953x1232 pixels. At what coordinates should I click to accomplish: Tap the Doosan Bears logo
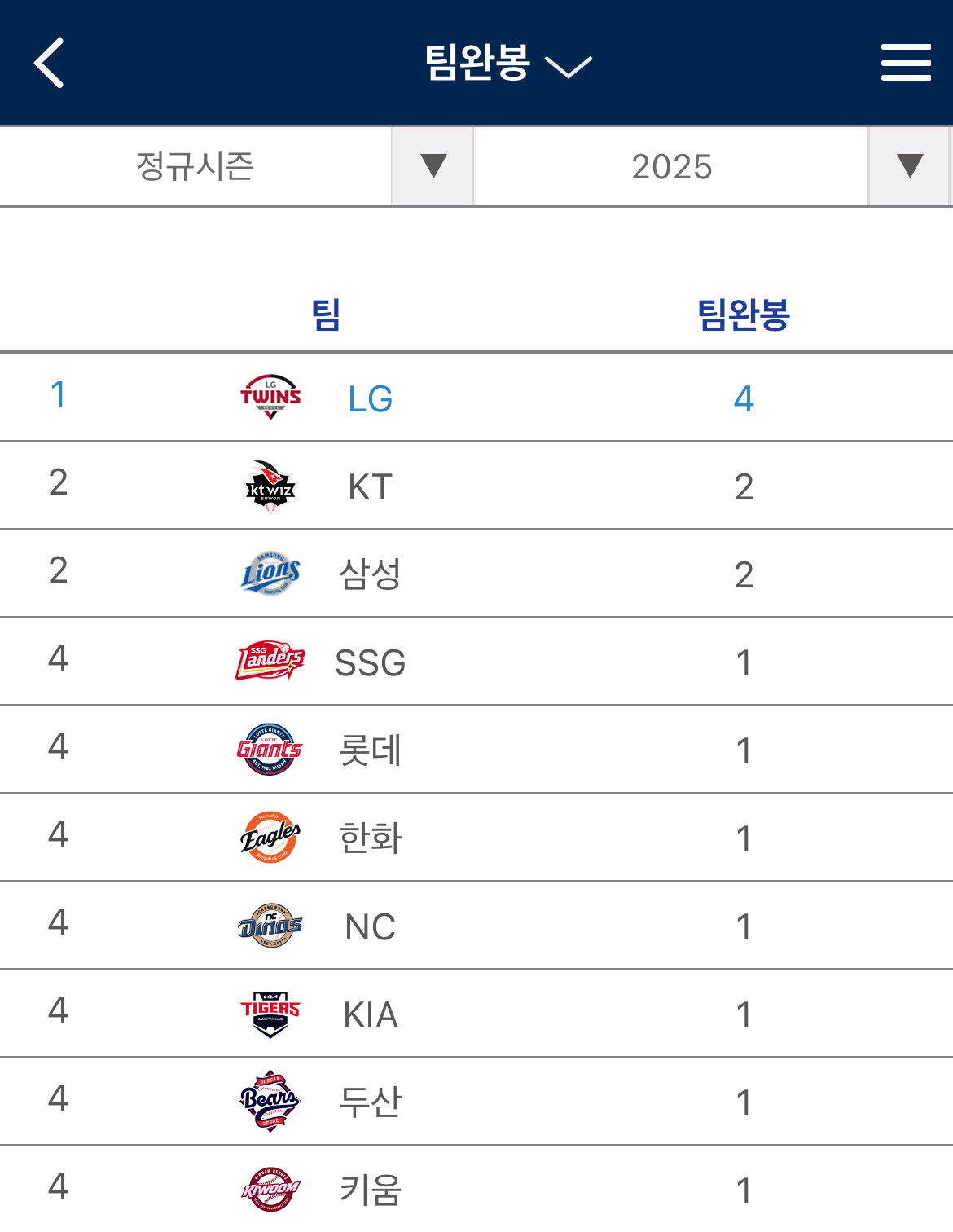click(270, 1102)
